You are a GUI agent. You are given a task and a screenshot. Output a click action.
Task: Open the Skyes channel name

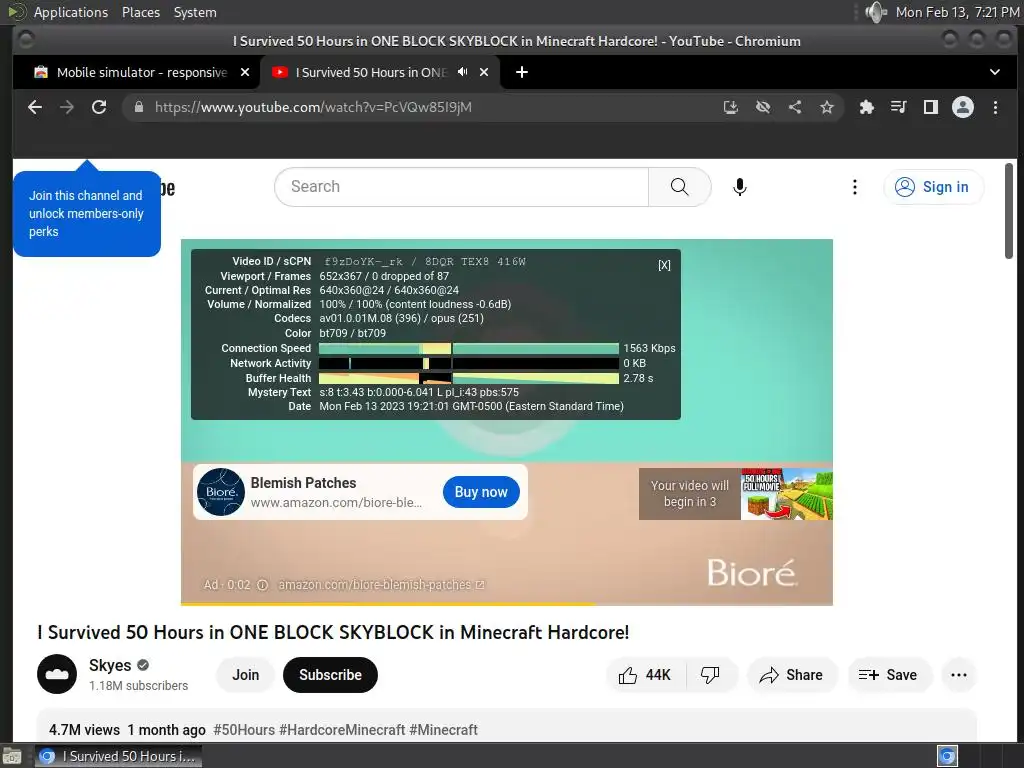point(110,665)
